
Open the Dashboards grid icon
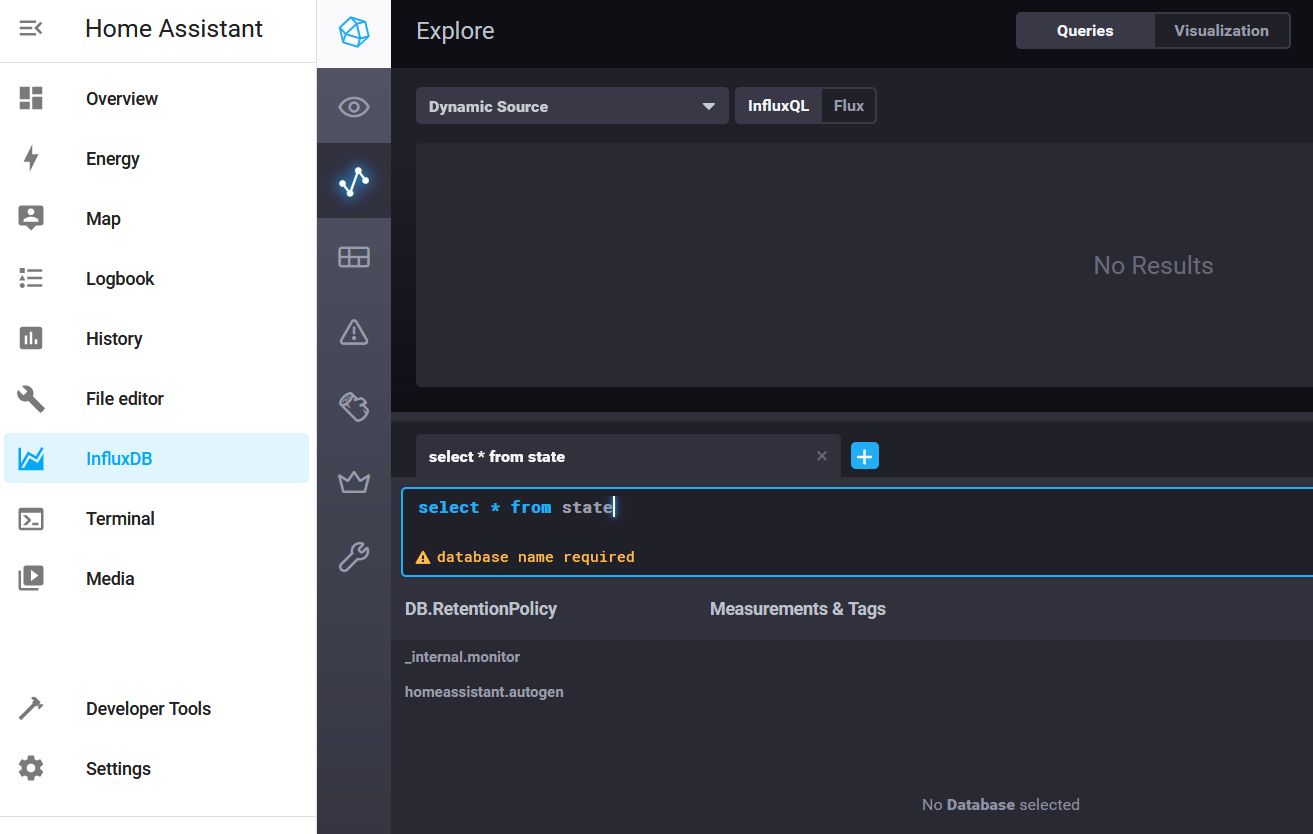pos(354,256)
